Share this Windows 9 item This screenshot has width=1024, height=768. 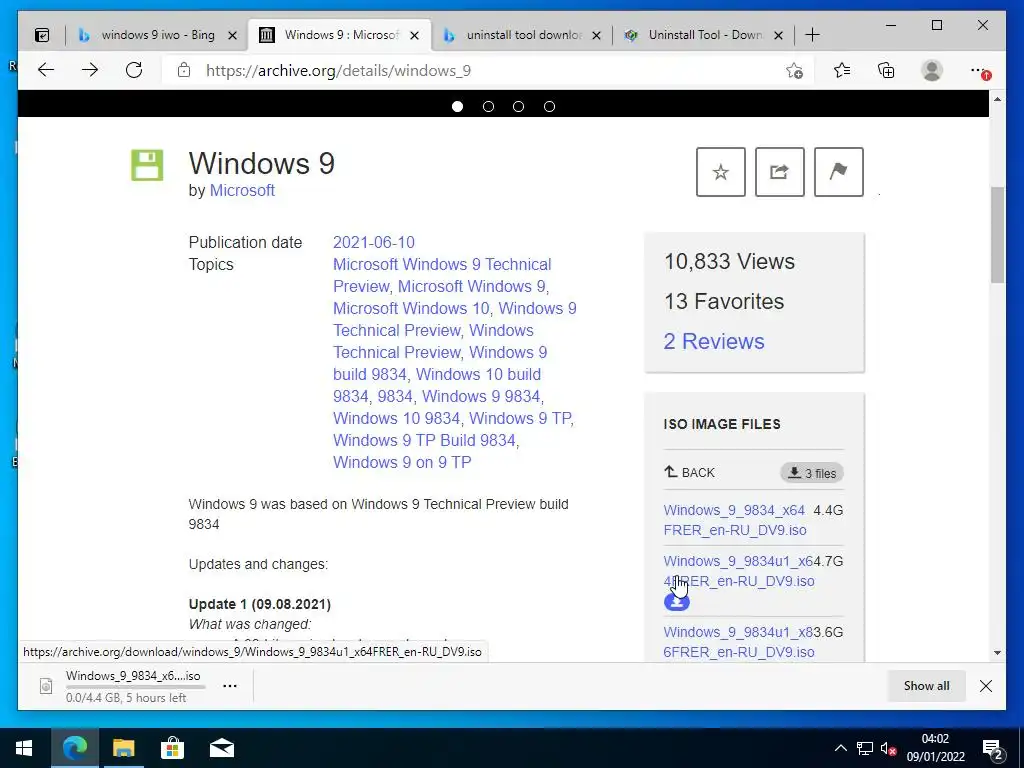click(x=780, y=172)
